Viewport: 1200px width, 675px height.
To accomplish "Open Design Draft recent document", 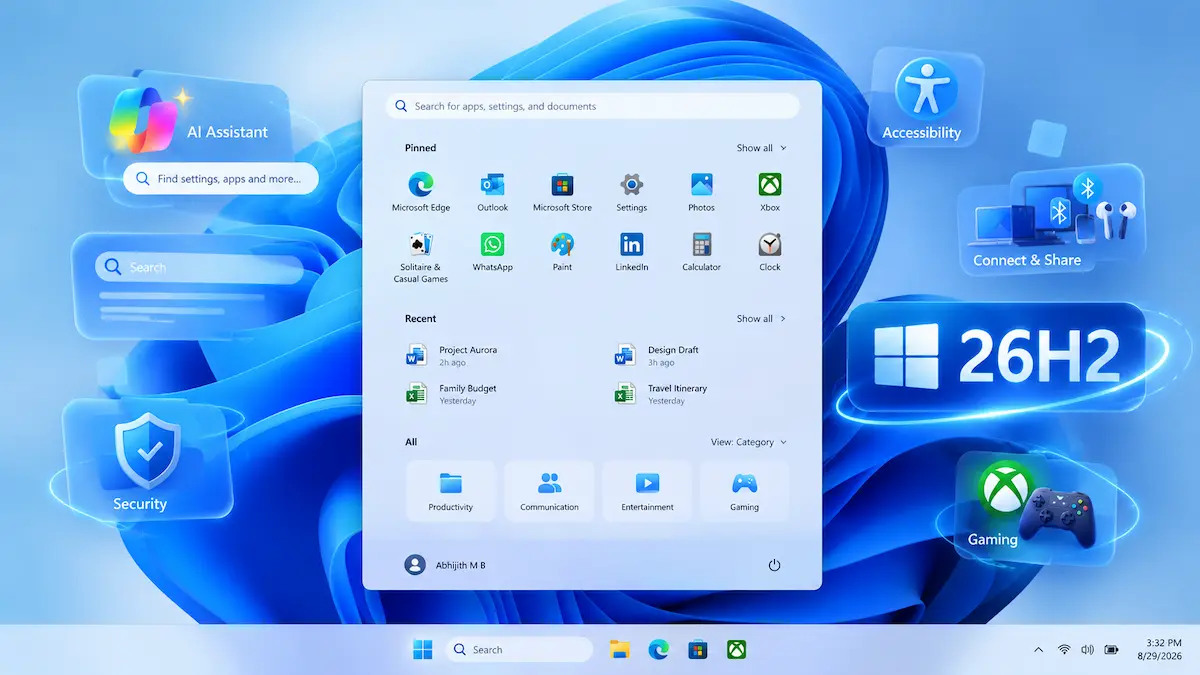I will click(657, 356).
